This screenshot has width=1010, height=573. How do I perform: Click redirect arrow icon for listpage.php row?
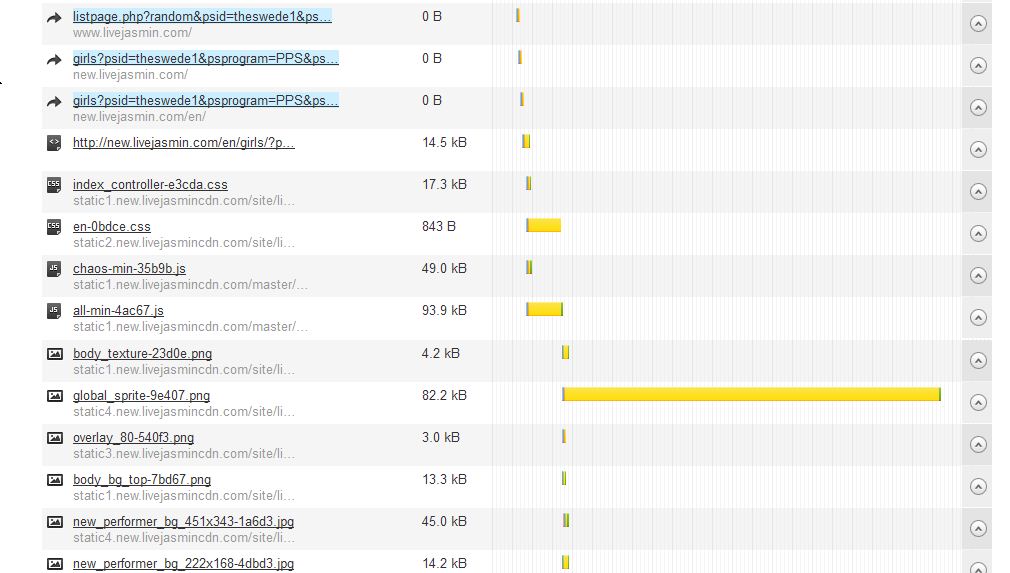coord(54,18)
